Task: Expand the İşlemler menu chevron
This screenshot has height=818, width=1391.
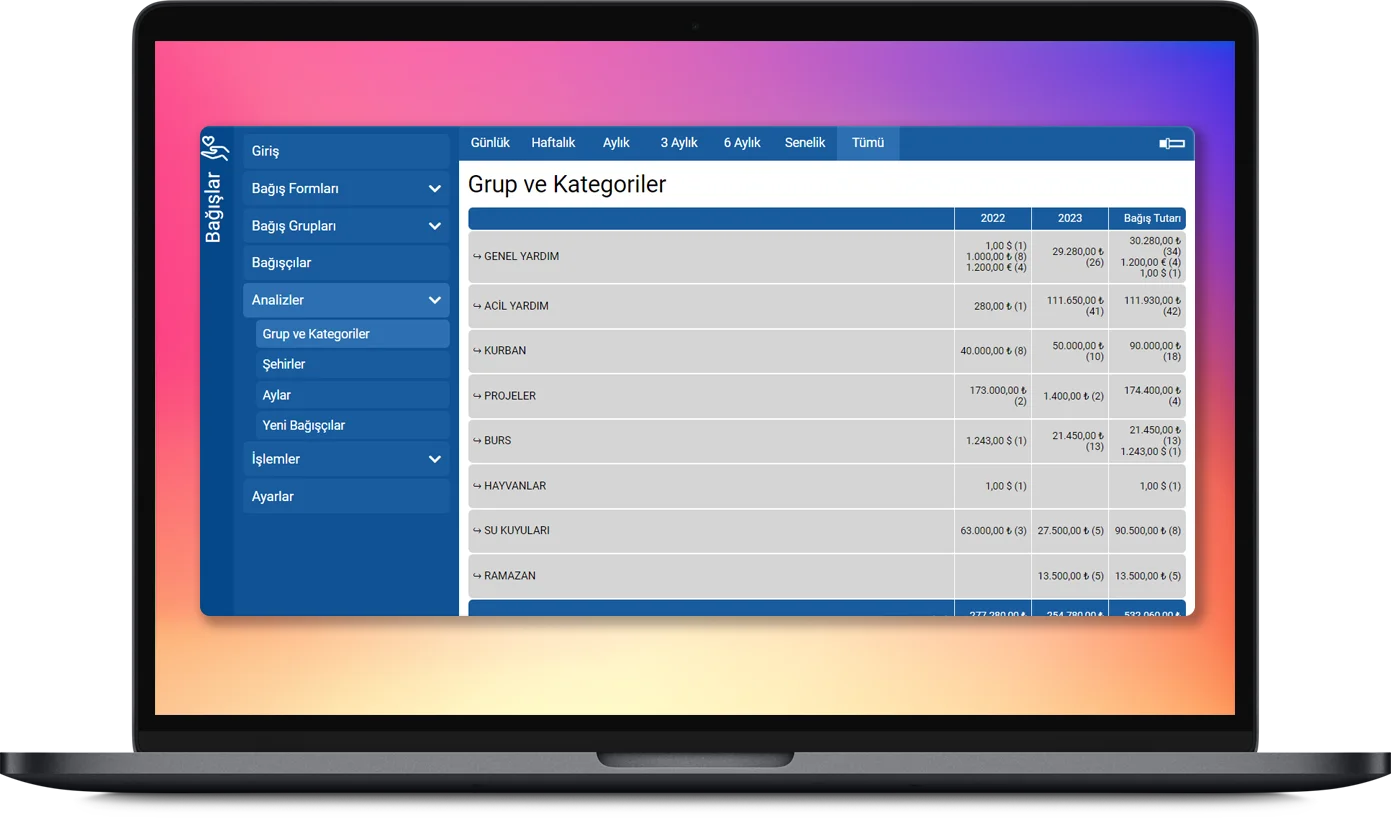Action: pos(435,459)
